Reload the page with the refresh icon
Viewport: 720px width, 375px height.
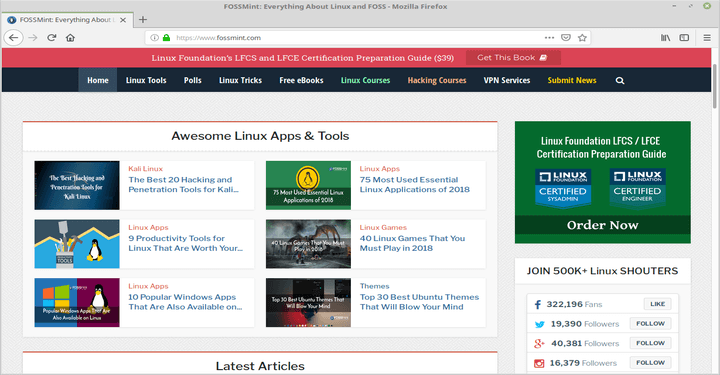(51, 38)
